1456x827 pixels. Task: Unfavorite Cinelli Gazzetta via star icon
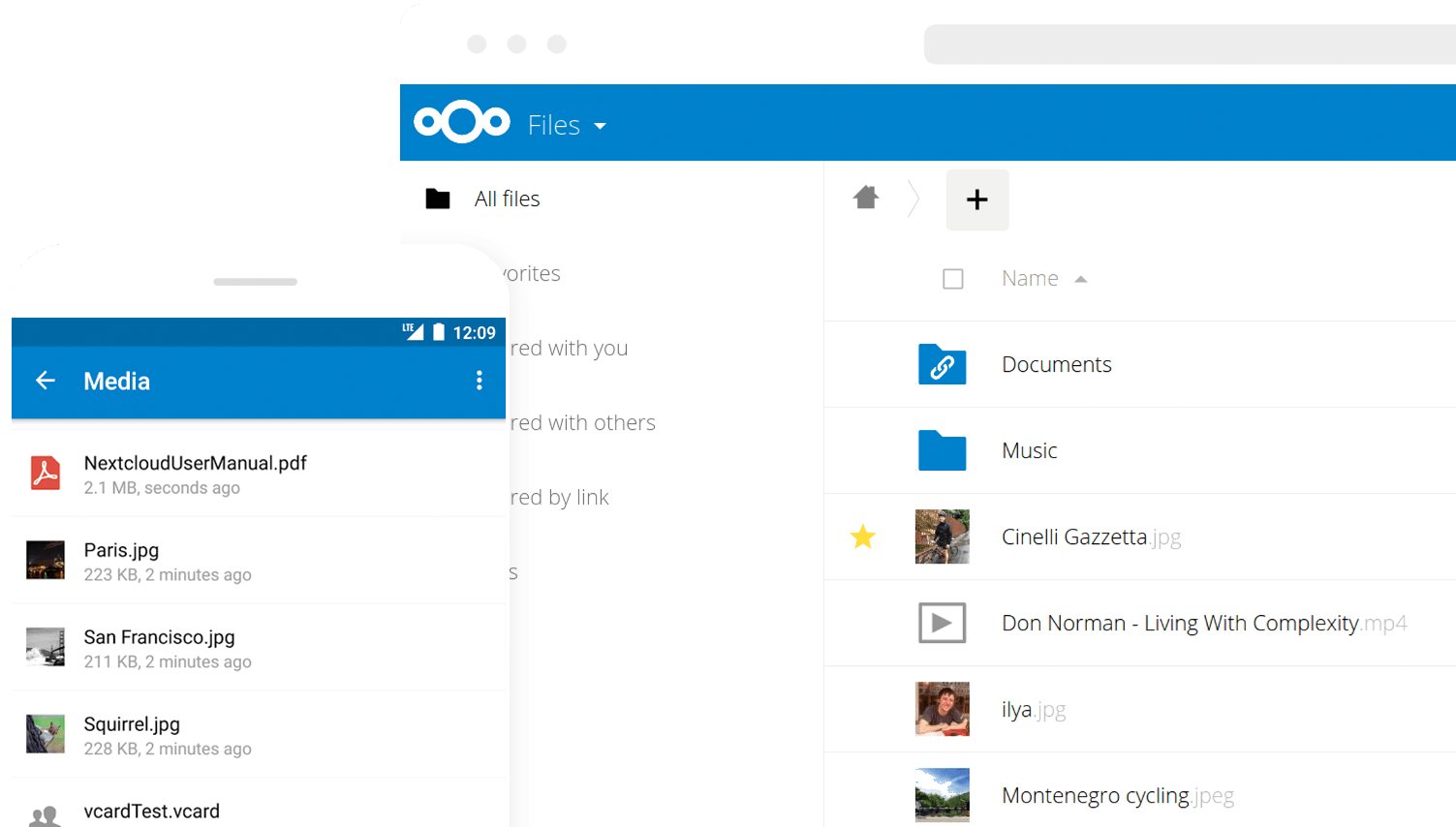point(863,536)
